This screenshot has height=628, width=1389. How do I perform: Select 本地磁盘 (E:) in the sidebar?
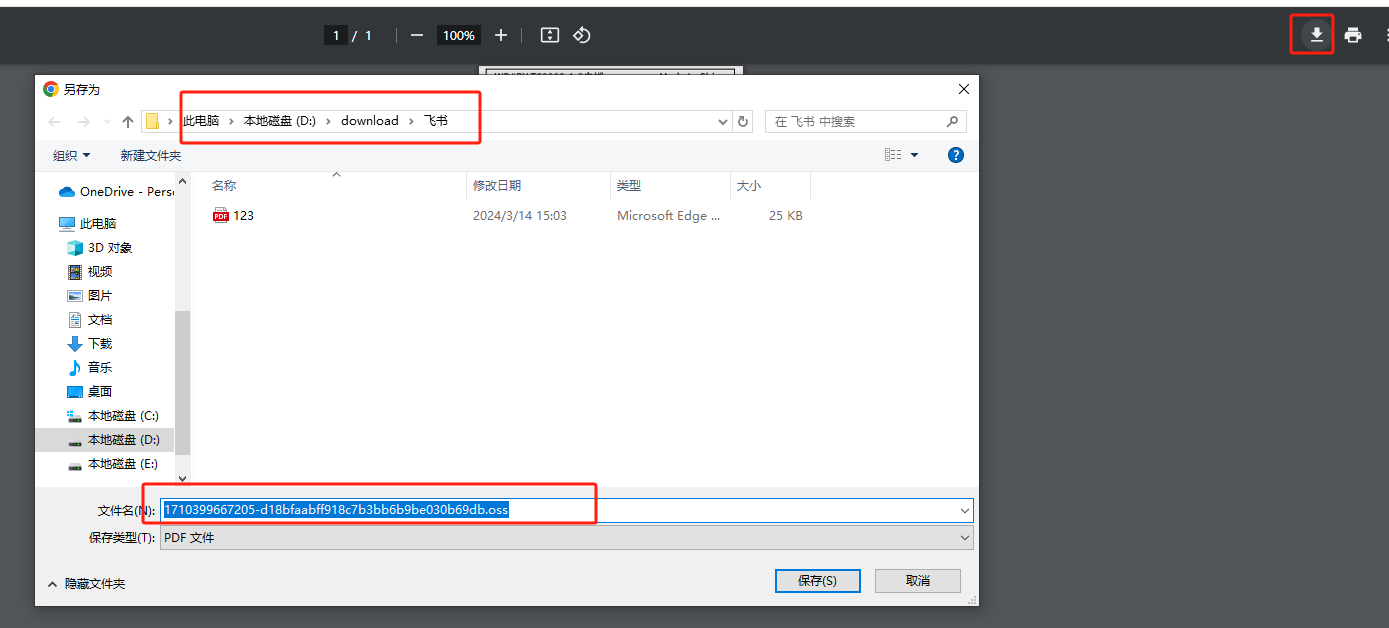coord(112,463)
